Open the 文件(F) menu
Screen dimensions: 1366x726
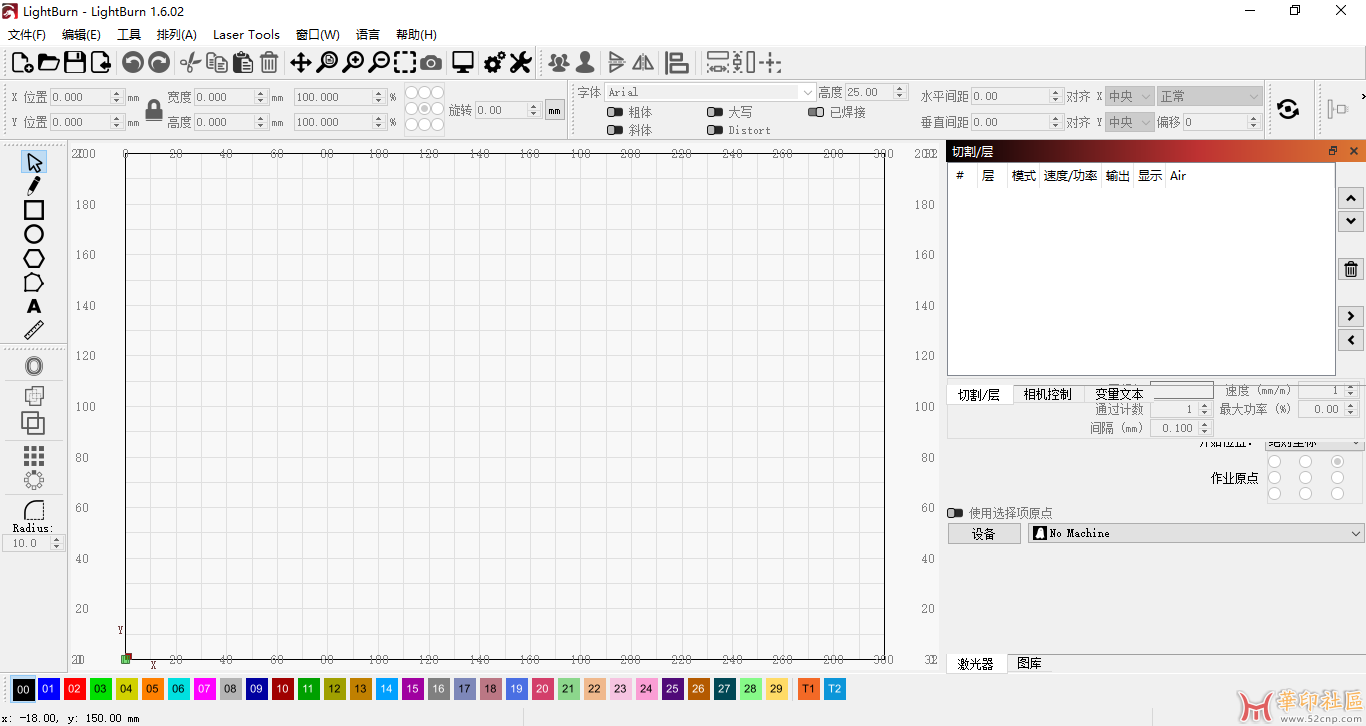27,34
